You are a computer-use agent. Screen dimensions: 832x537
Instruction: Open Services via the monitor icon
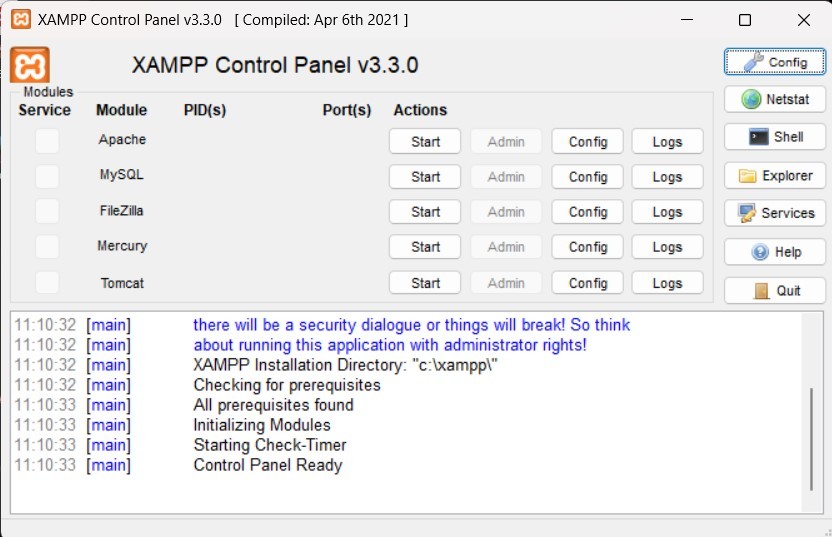(x=775, y=213)
